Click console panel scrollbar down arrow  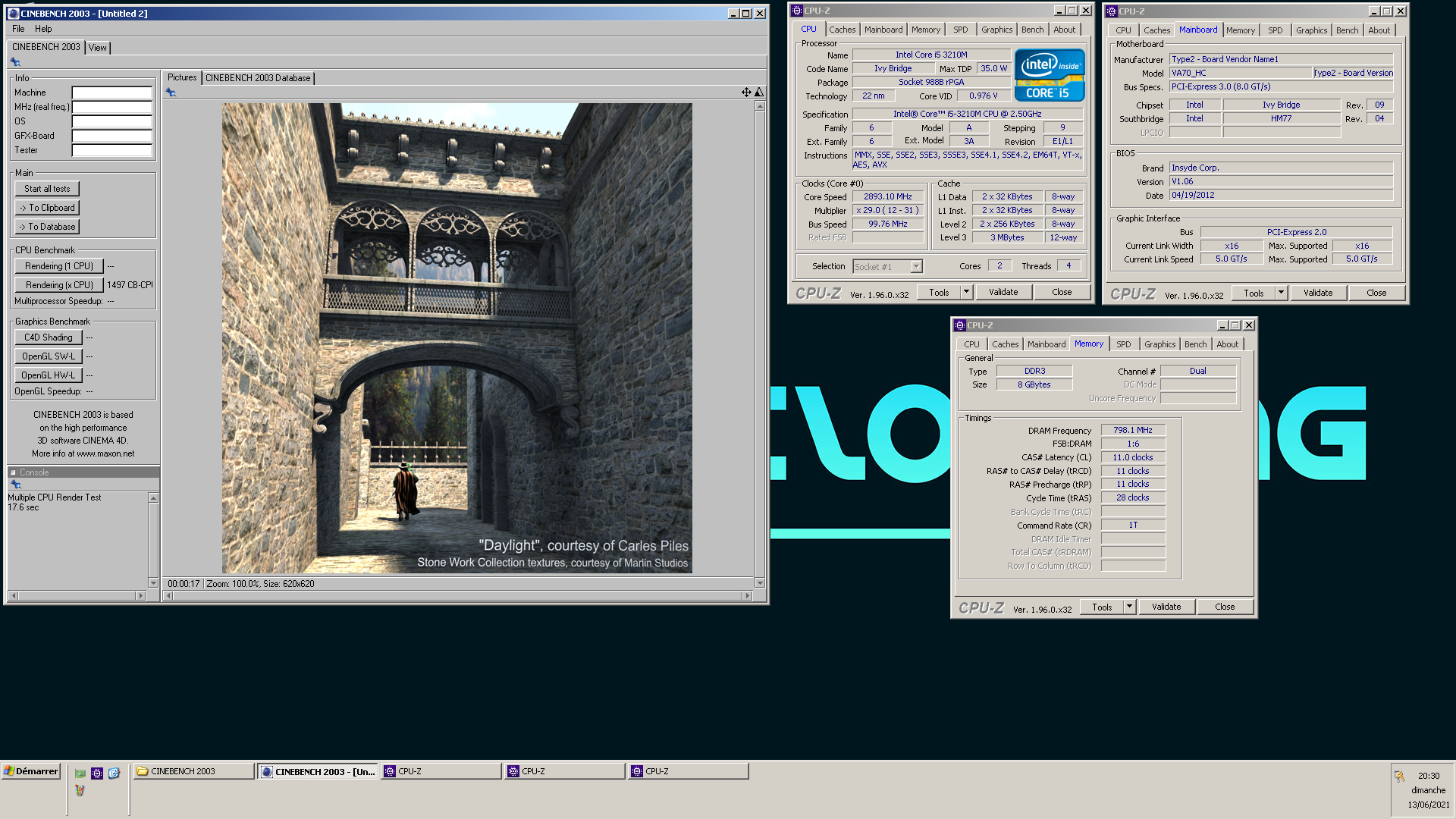point(153,583)
